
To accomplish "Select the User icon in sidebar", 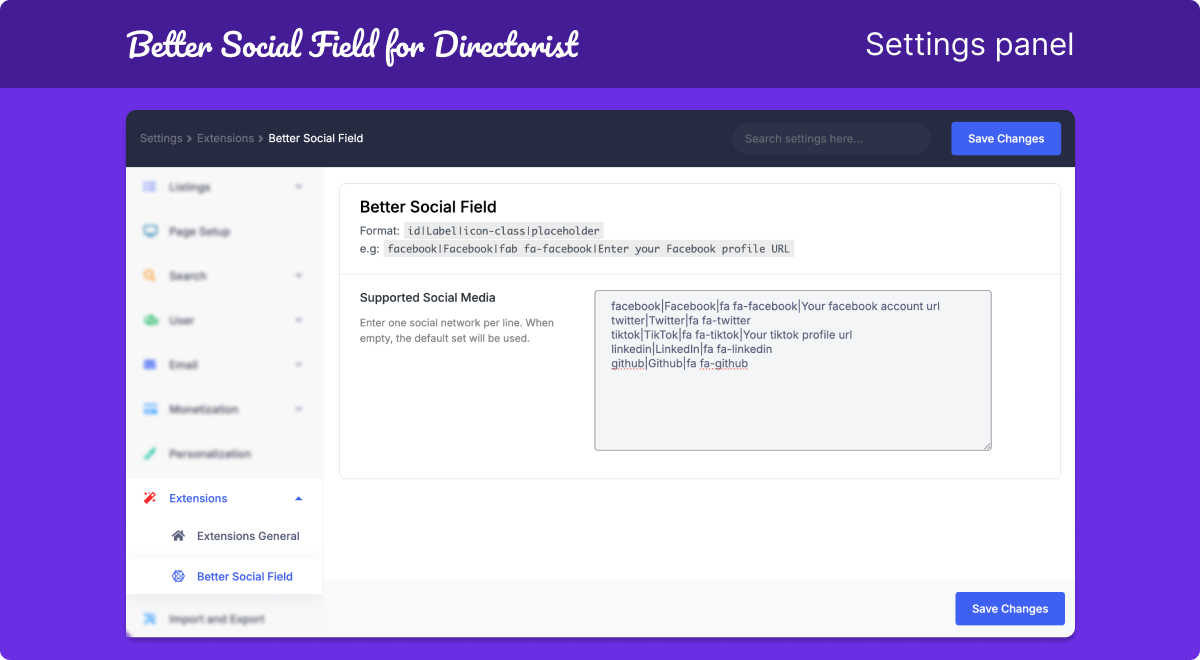I will 152,320.
